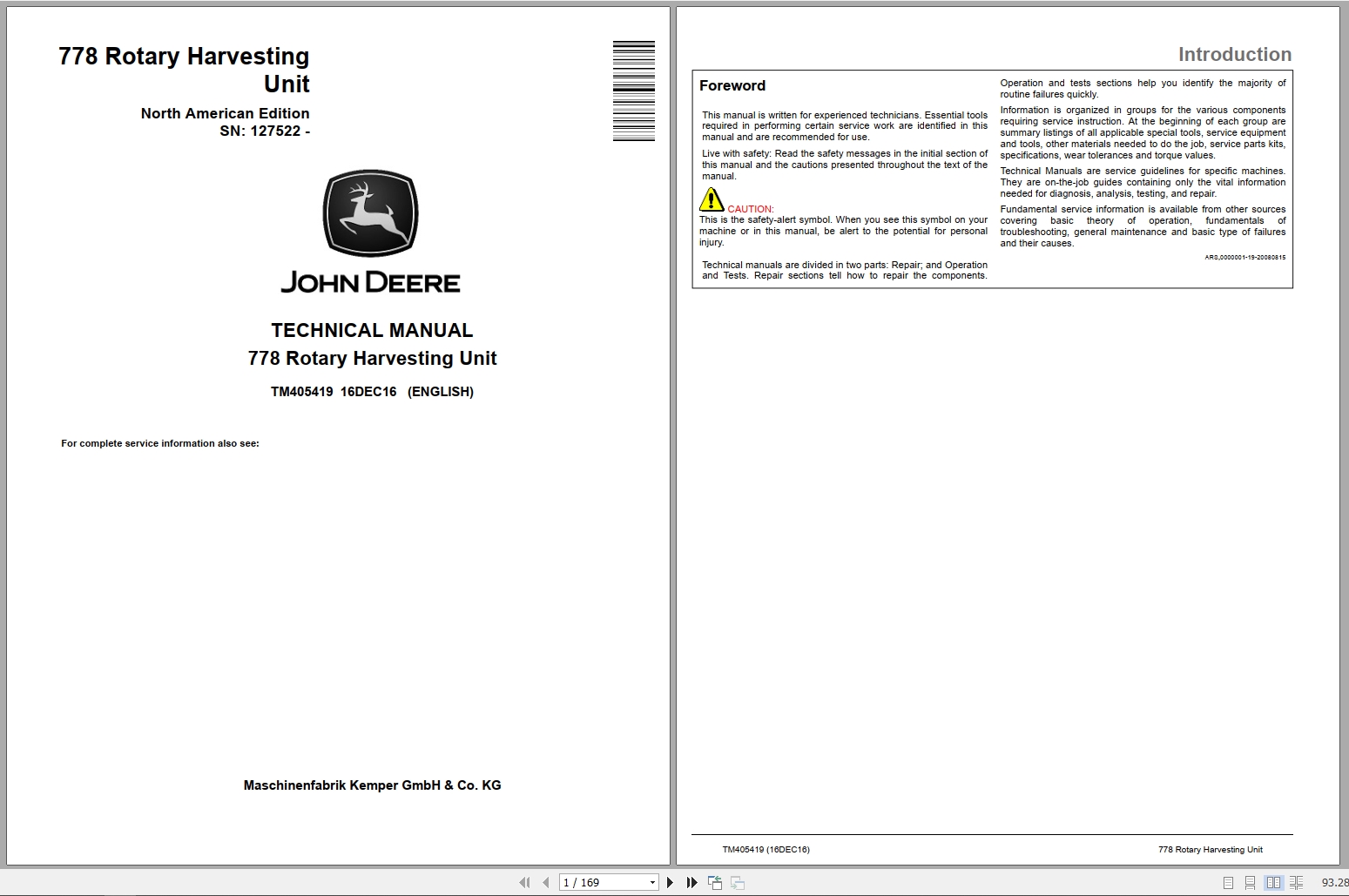
Task: Go to the previous page
Action: click(545, 882)
